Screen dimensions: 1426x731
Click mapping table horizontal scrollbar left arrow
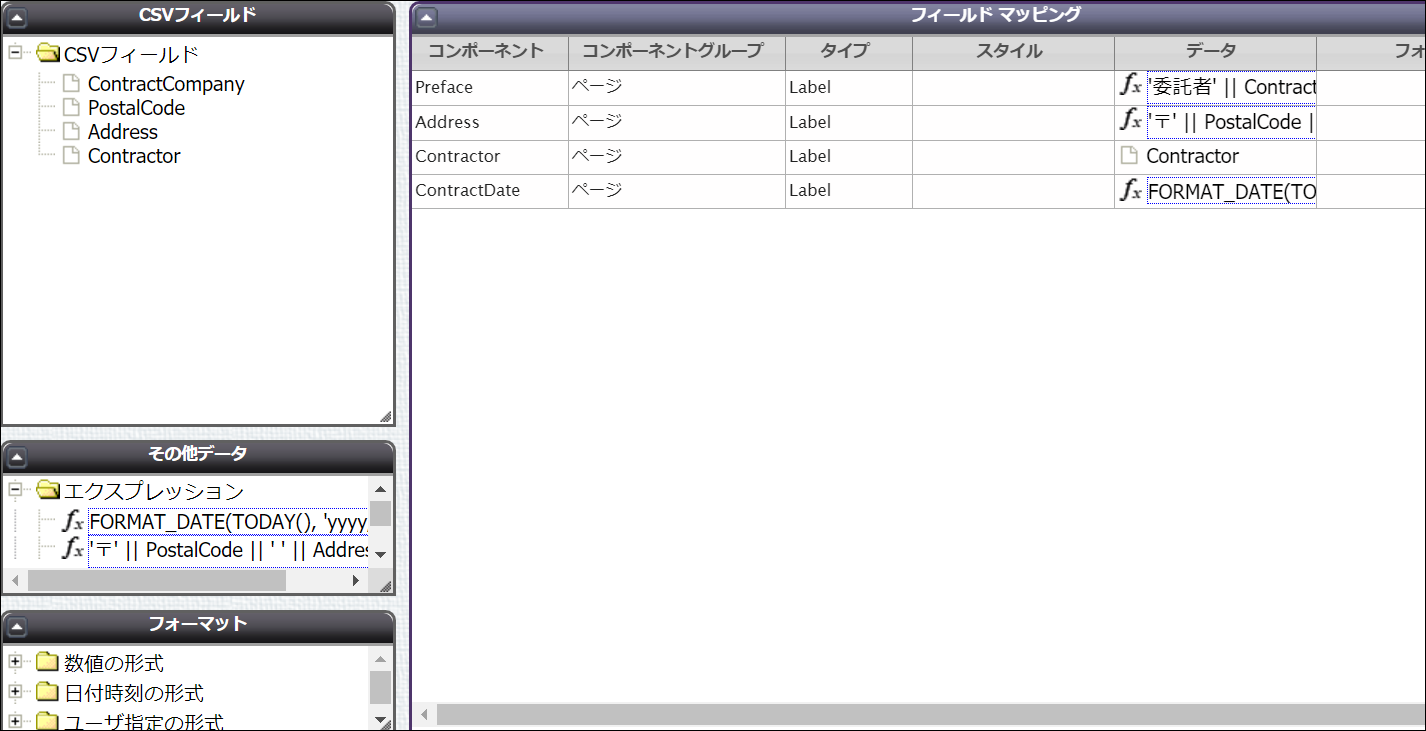[x=425, y=714]
